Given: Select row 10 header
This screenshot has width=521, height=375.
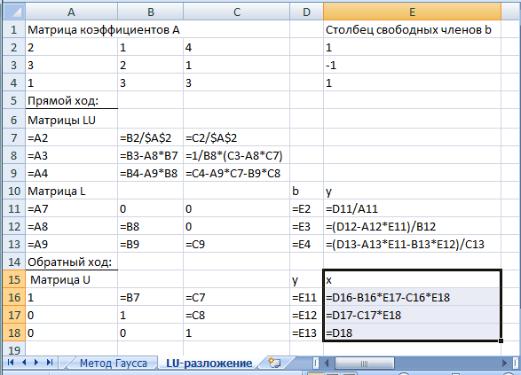Looking at the screenshot, I should 14,191.
